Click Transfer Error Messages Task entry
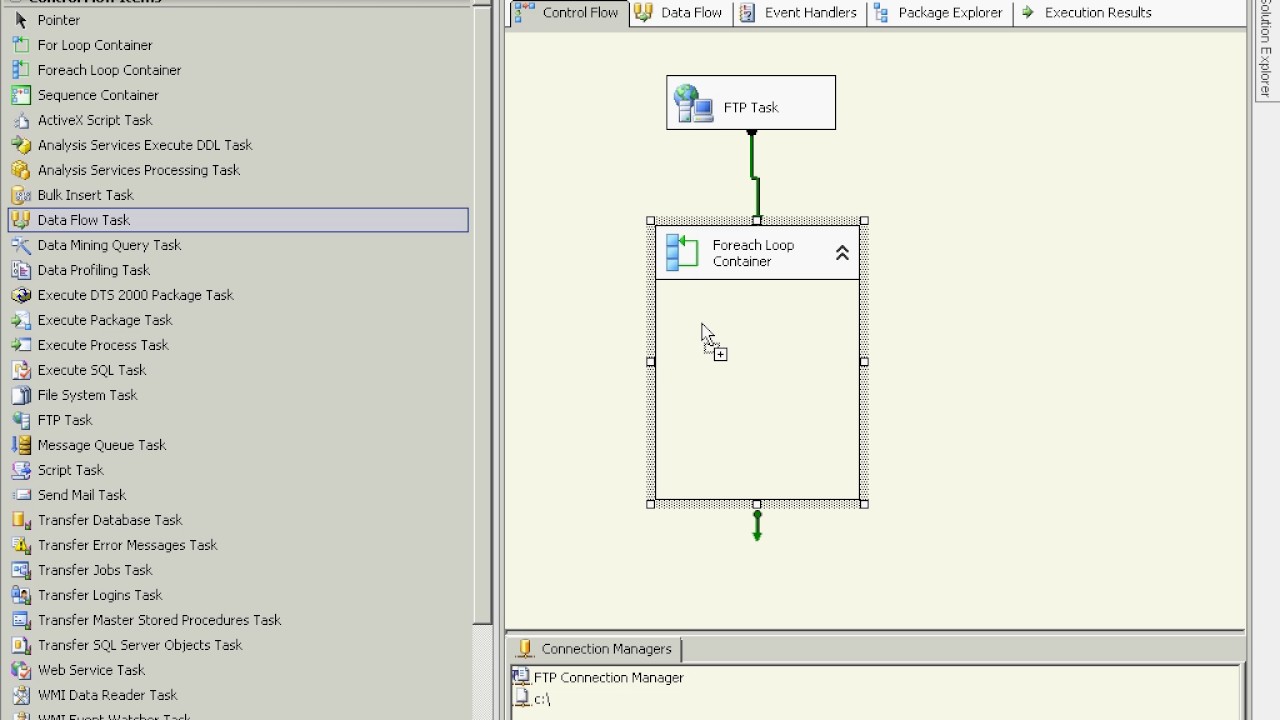This screenshot has width=1280, height=720. click(x=128, y=545)
